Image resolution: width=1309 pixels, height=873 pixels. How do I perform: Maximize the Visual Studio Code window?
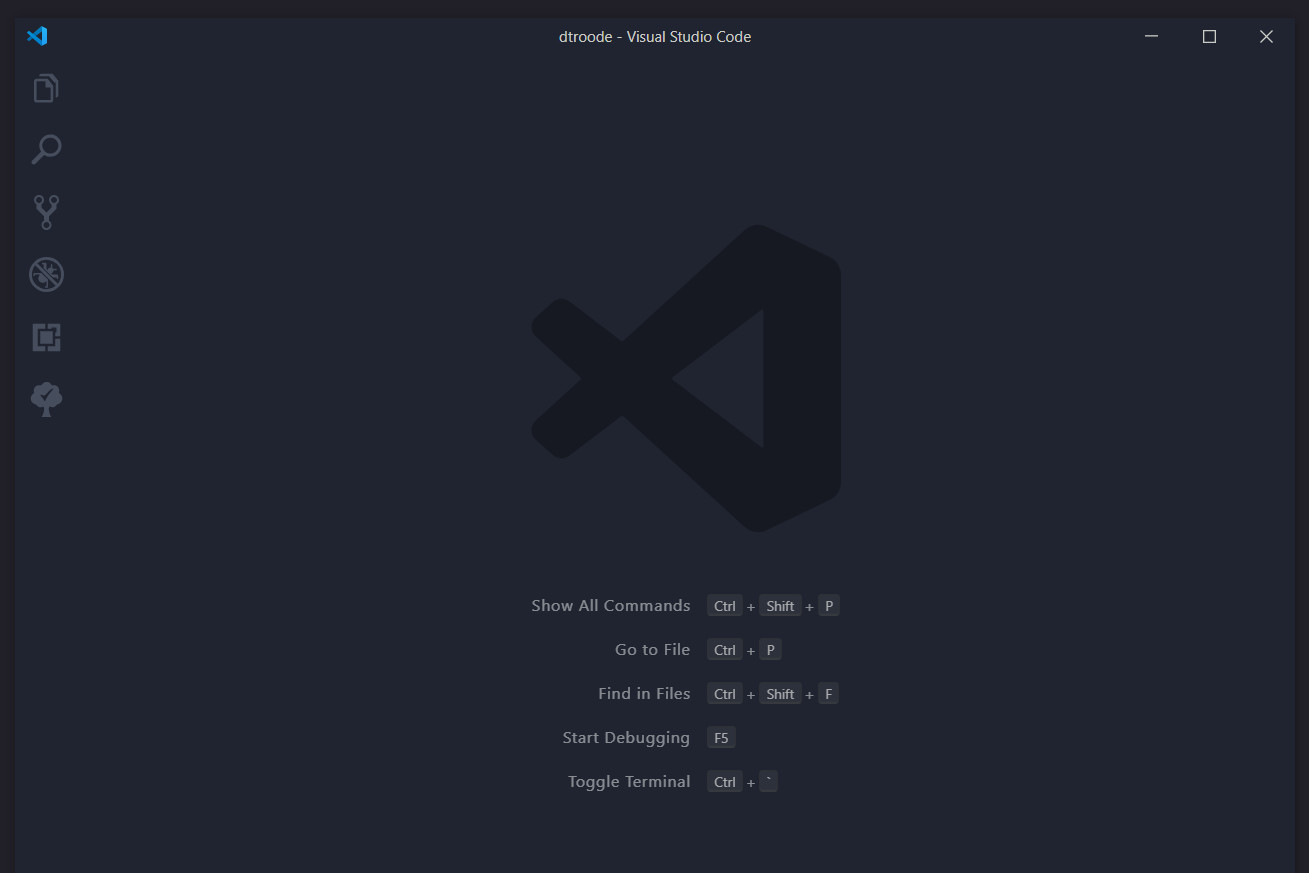pyautogui.click(x=1209, y=36)
